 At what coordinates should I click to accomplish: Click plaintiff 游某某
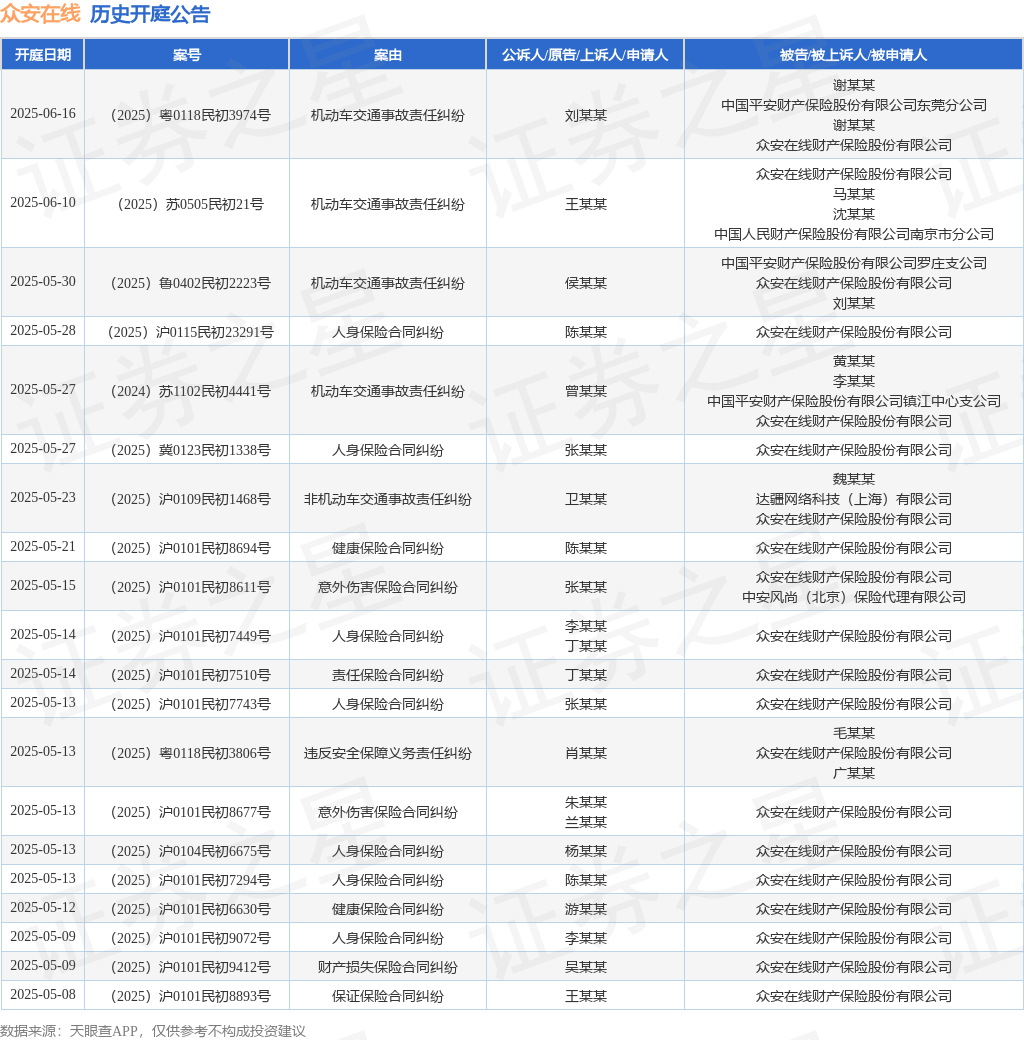click(x=586, y=910)
